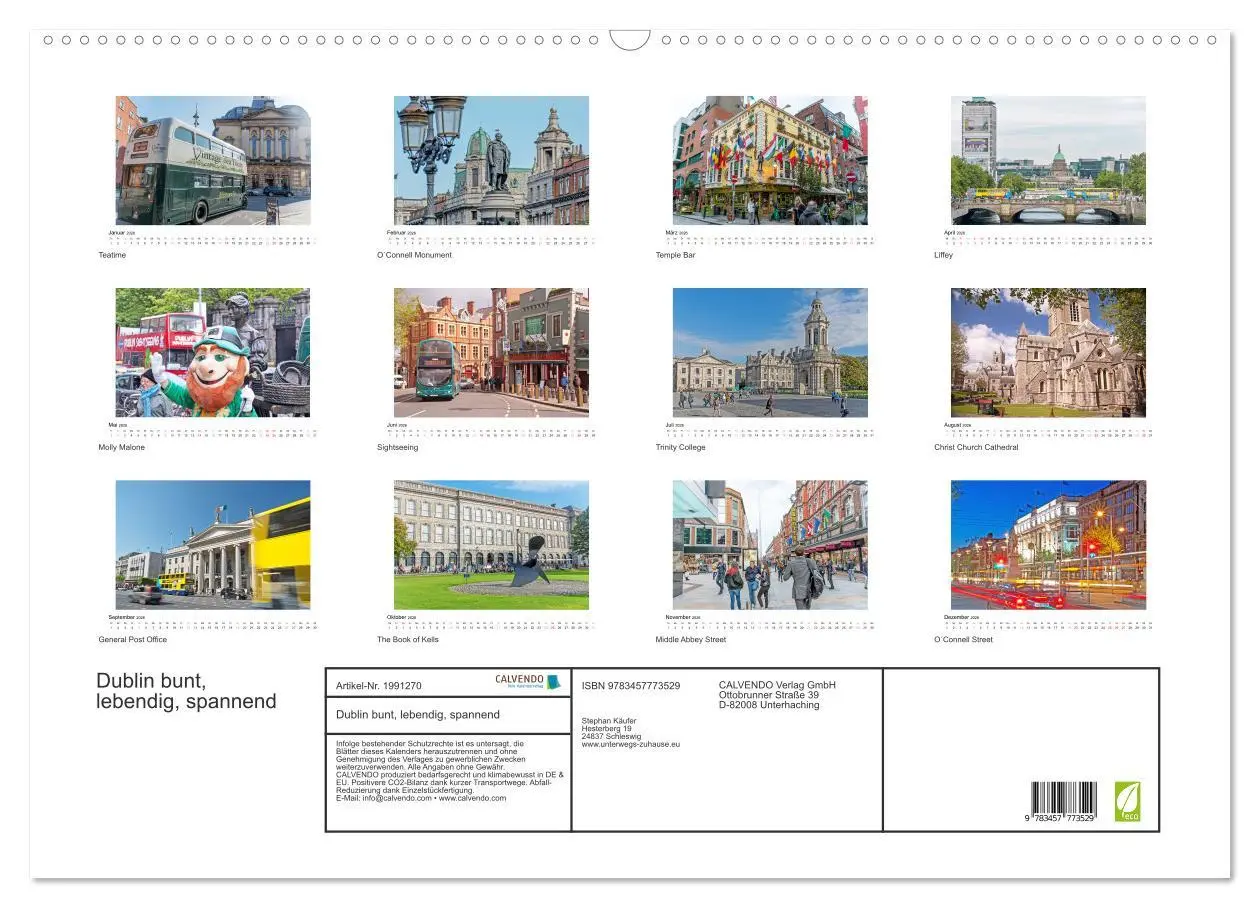Click the title Dublin bunt, lebendig, spannend
1260x908 pixels.
(x=187, y=691)
